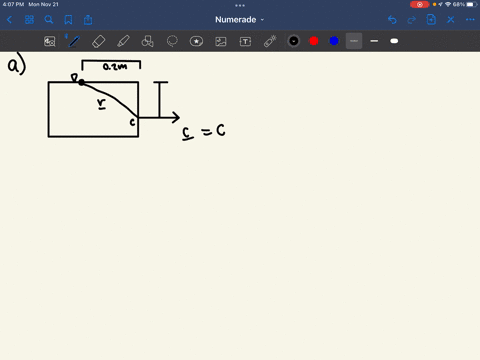Select the zoom window tool

(50, 41)
